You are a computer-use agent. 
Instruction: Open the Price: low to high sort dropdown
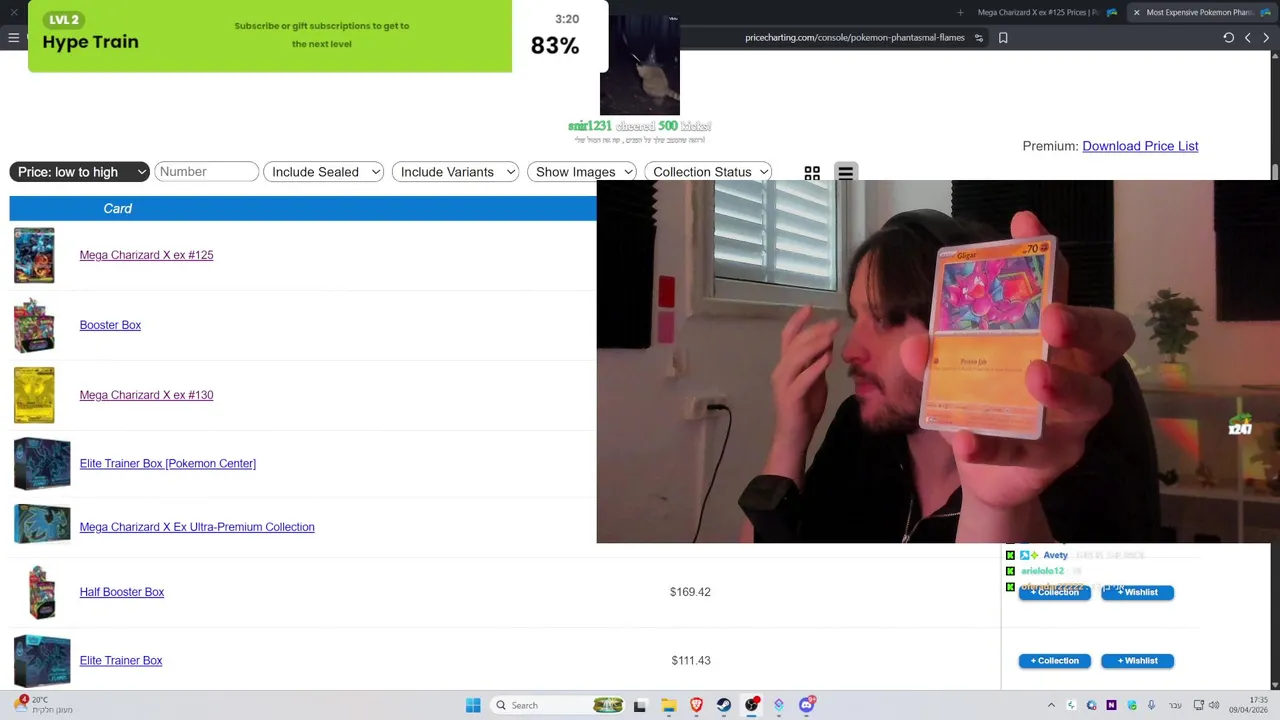click(x=80, y=172)
